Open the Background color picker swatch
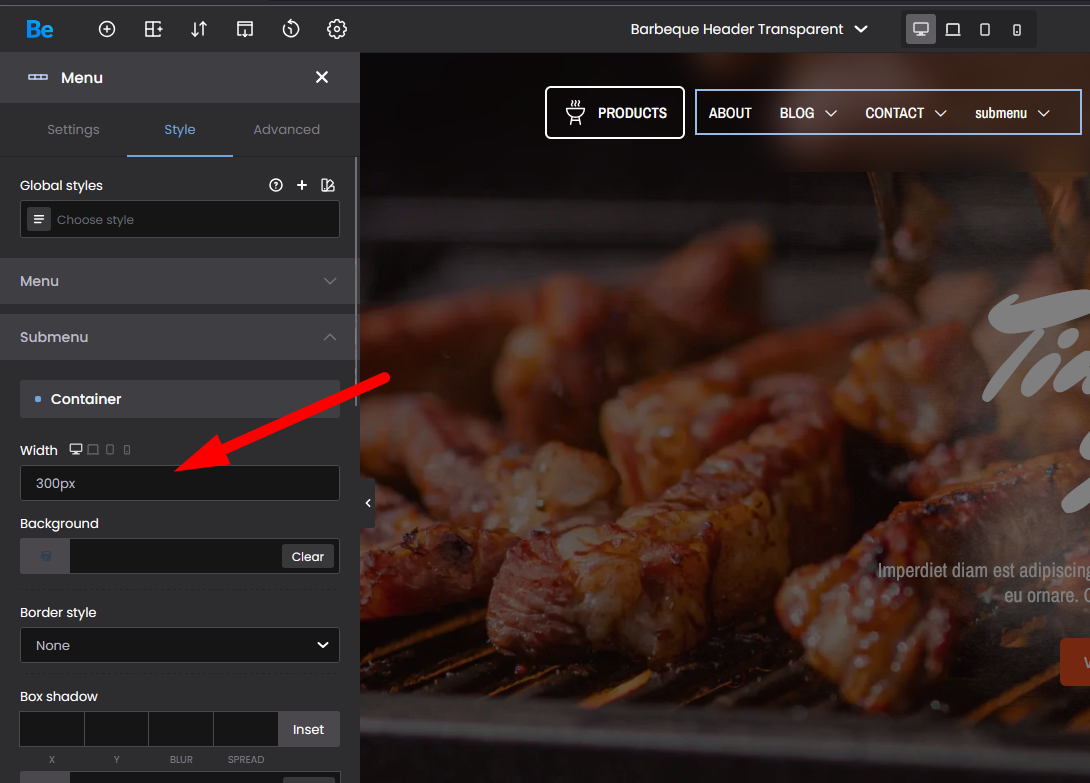The image size is (1090, 783). click(45, 557)
